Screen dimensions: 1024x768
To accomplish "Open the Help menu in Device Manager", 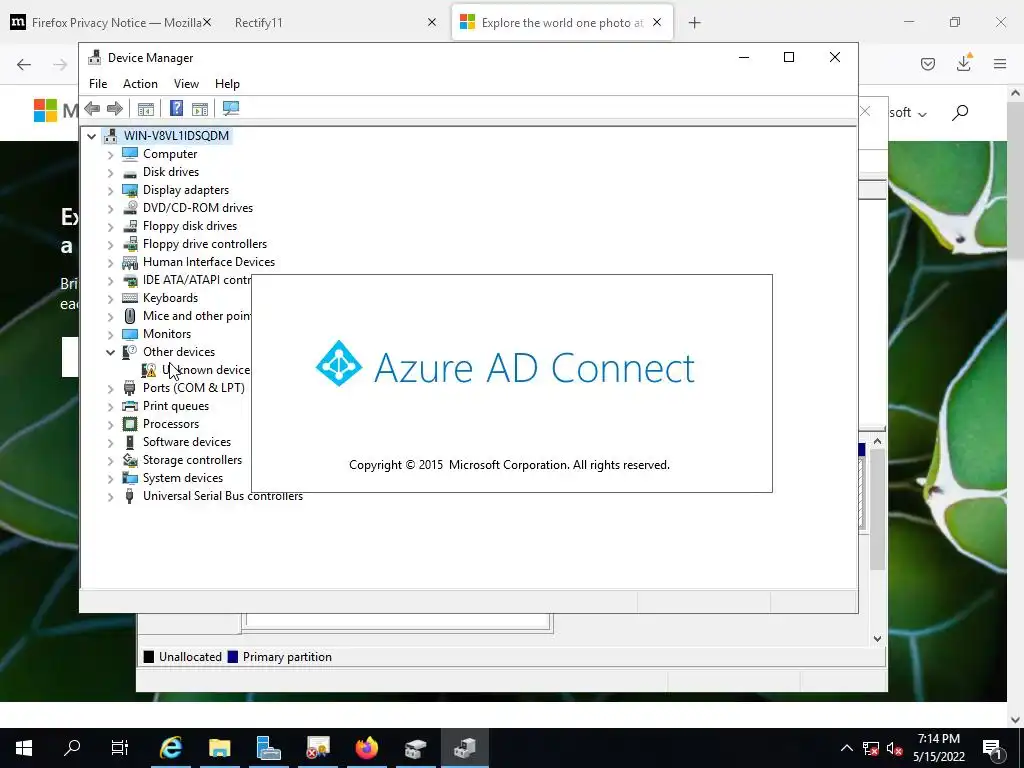I will point(227,84).
